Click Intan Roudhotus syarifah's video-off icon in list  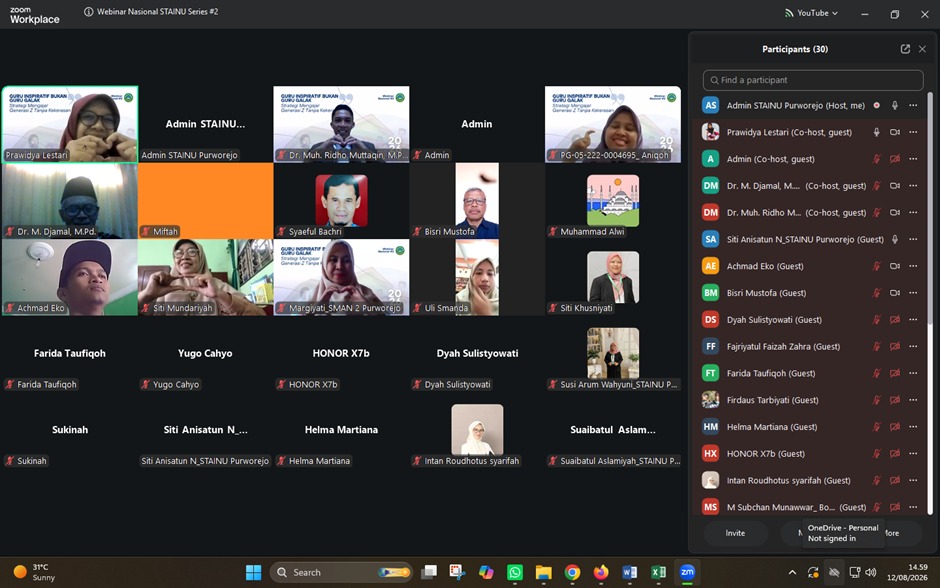[894, 480]
